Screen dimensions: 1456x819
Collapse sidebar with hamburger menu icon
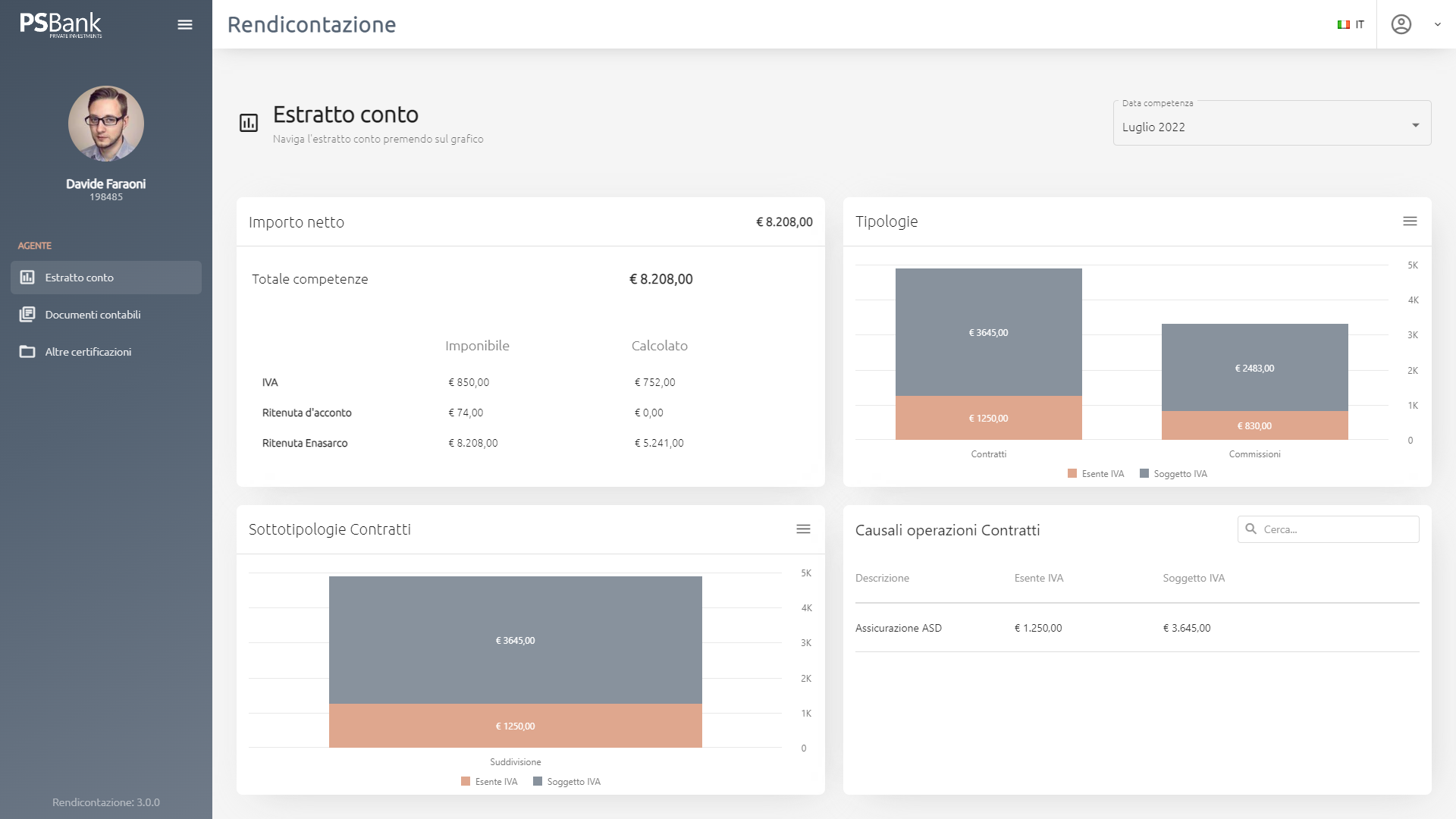point(185,25)
